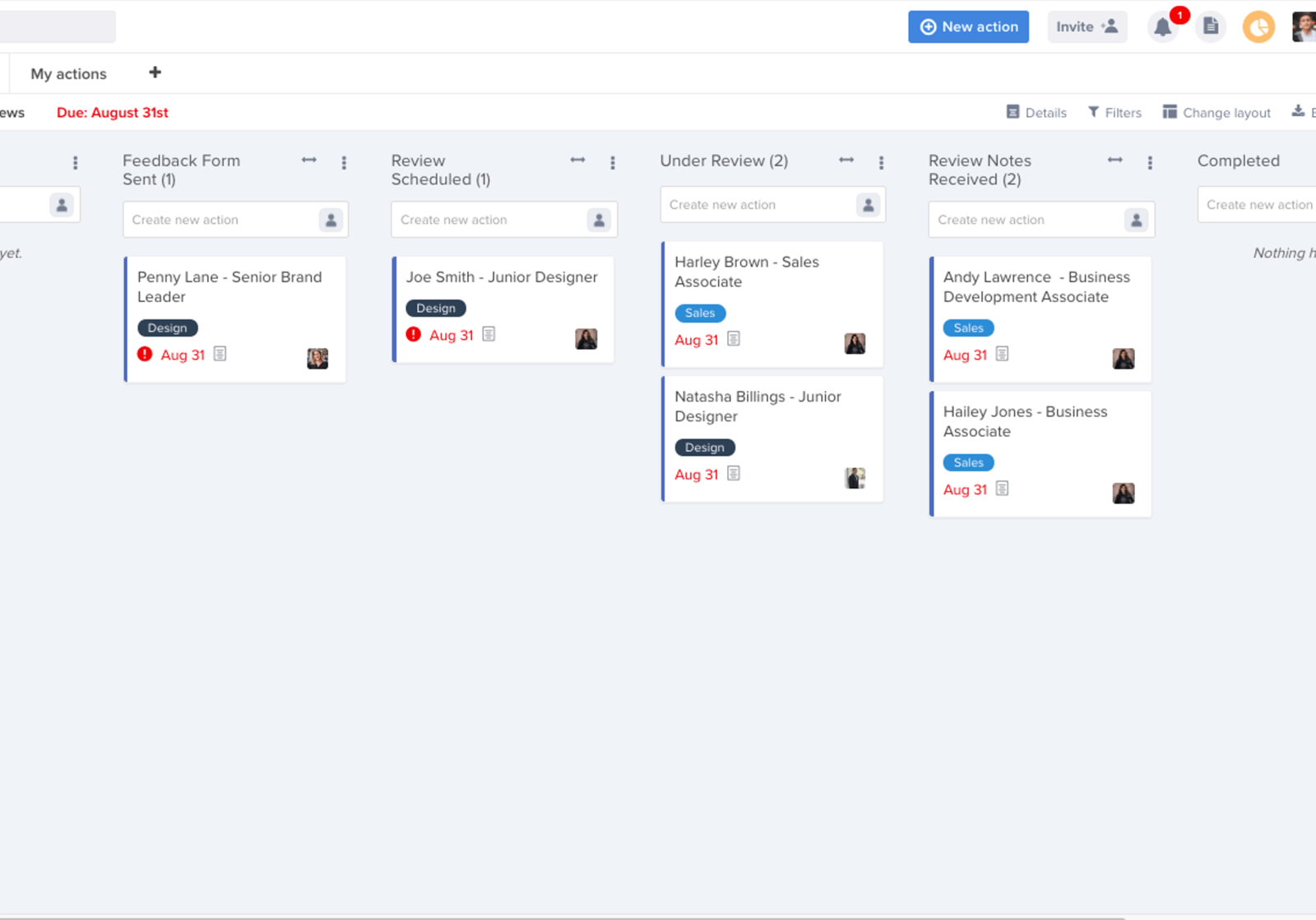
Task: Click assignee icon in Feedback Form Sent input
Action: 331,220
